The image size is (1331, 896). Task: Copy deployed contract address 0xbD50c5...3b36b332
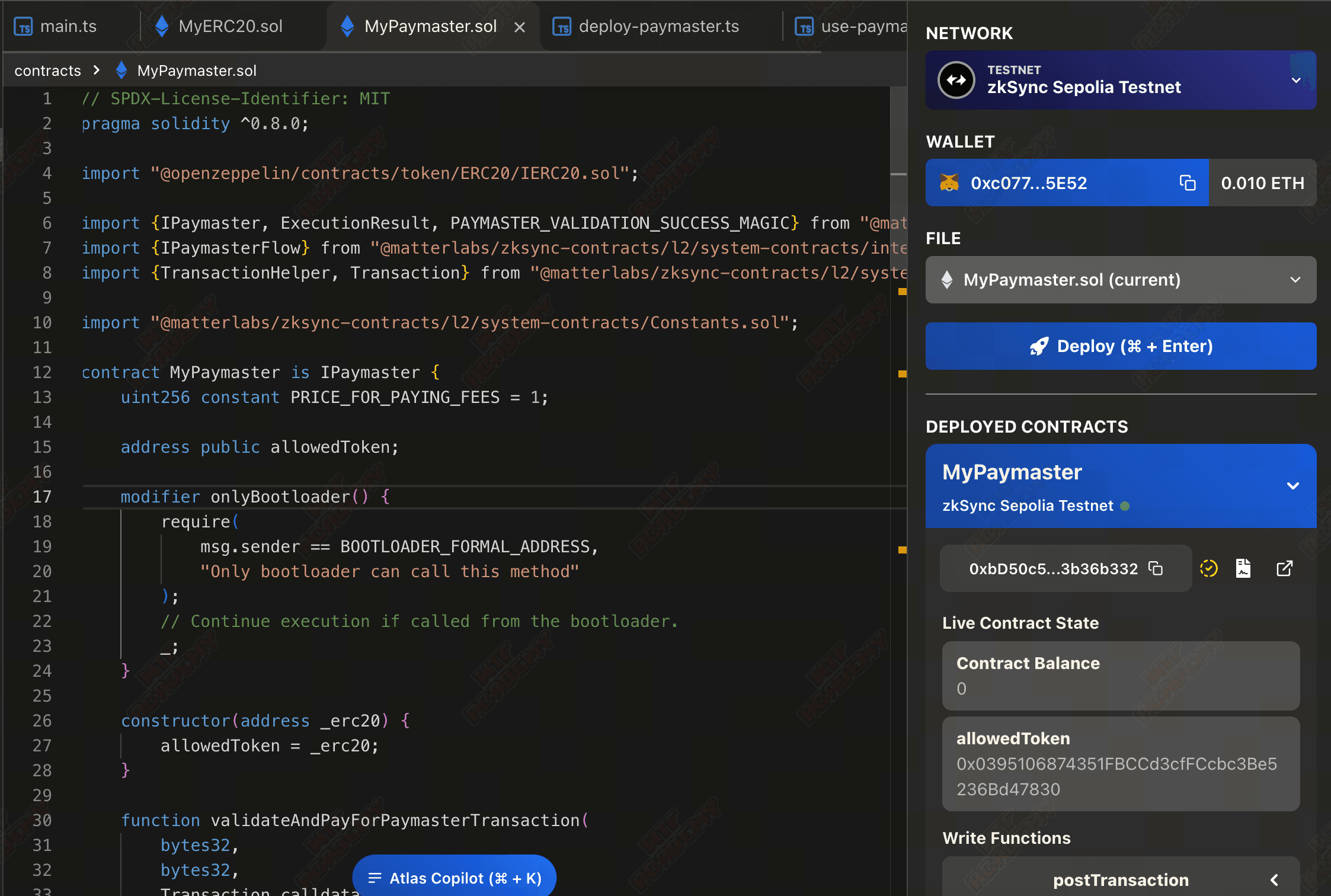pyautogui.click(x=1156, y=569)
